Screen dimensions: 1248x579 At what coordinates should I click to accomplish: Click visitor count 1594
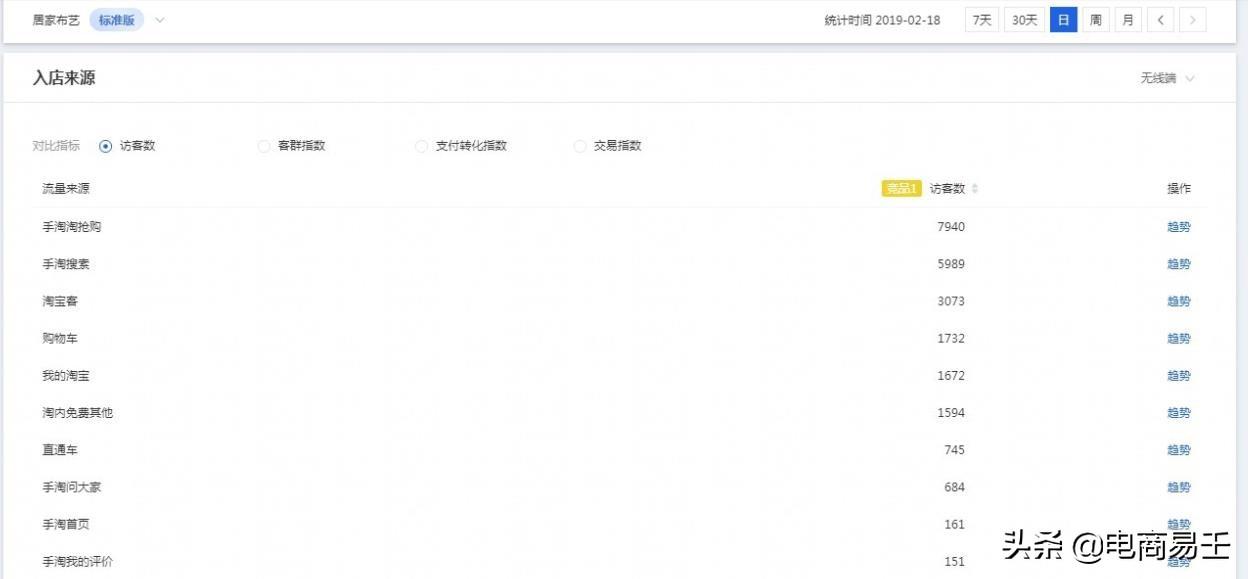point(951,413)
